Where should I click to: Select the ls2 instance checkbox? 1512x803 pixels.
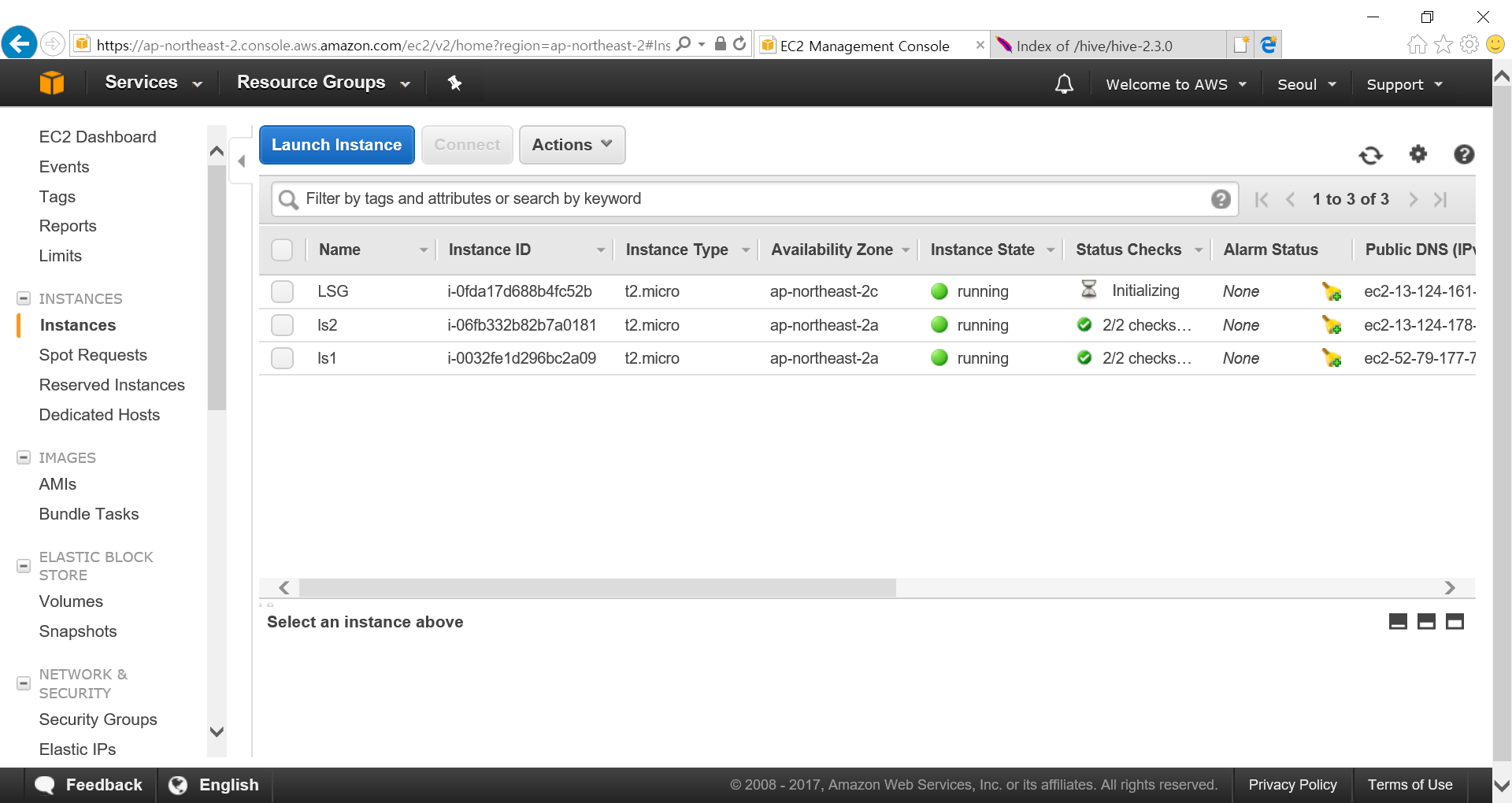[x=282, y=325]
